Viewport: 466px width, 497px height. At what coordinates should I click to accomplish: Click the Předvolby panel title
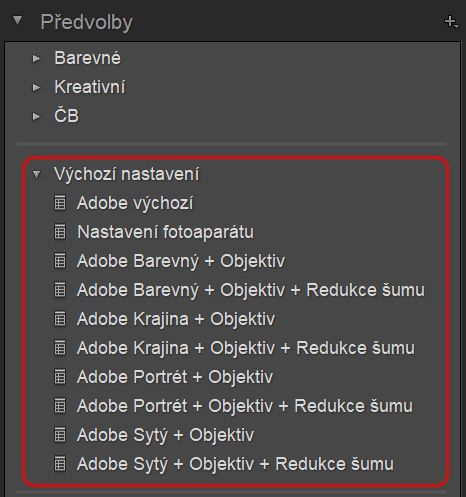(87, 23)
